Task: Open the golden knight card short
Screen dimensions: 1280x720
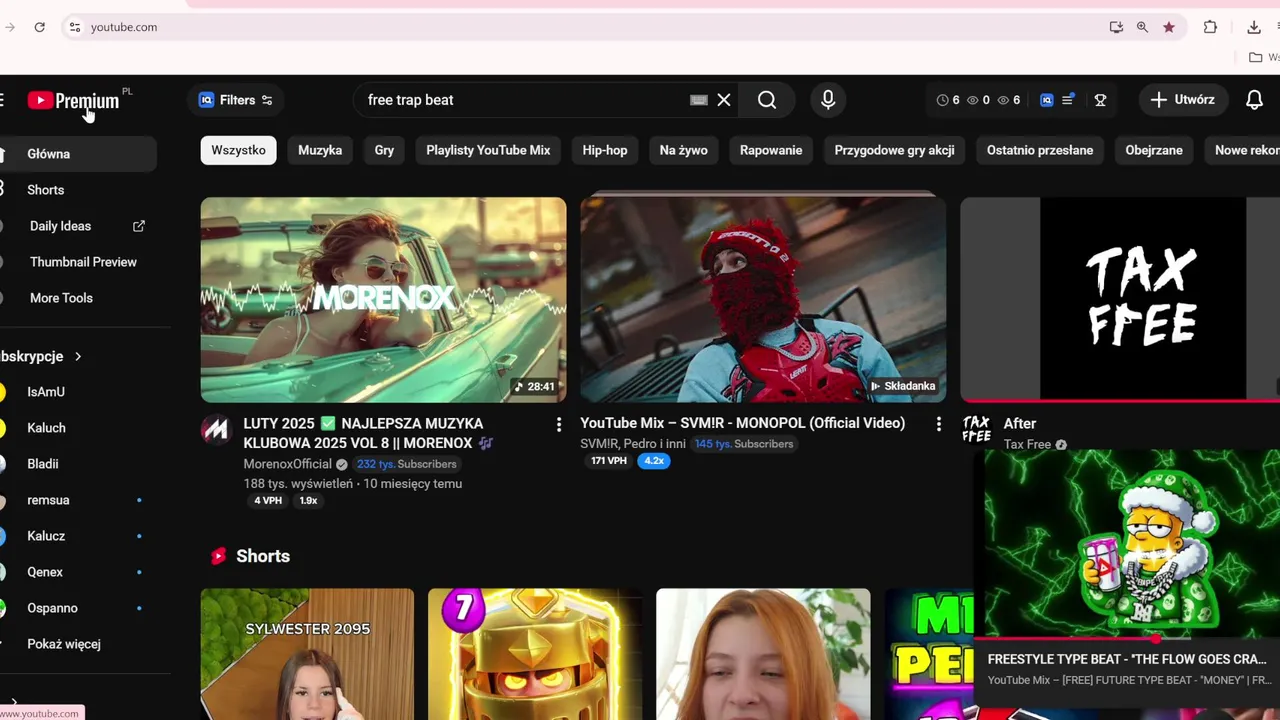Action: click(535, 654)
